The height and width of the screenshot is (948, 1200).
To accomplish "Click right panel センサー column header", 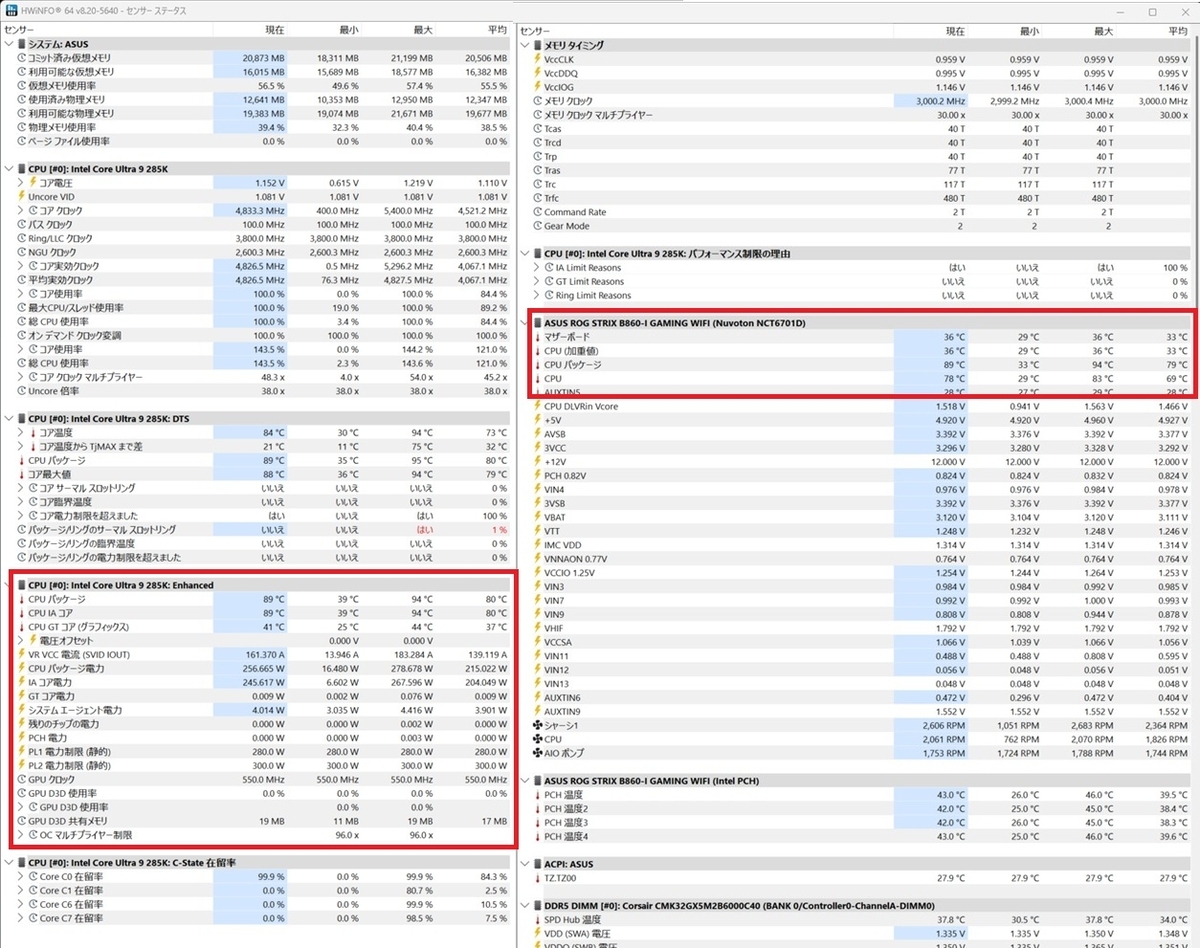I will pos(536,31).
